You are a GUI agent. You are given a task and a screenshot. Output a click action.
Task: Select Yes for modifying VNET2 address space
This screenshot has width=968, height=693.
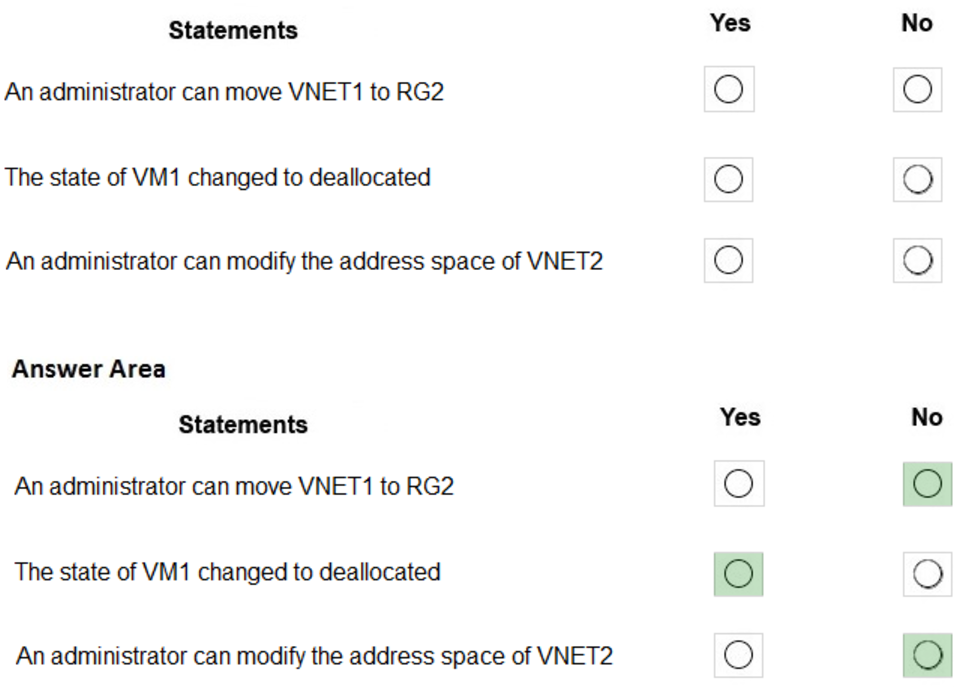728,260
